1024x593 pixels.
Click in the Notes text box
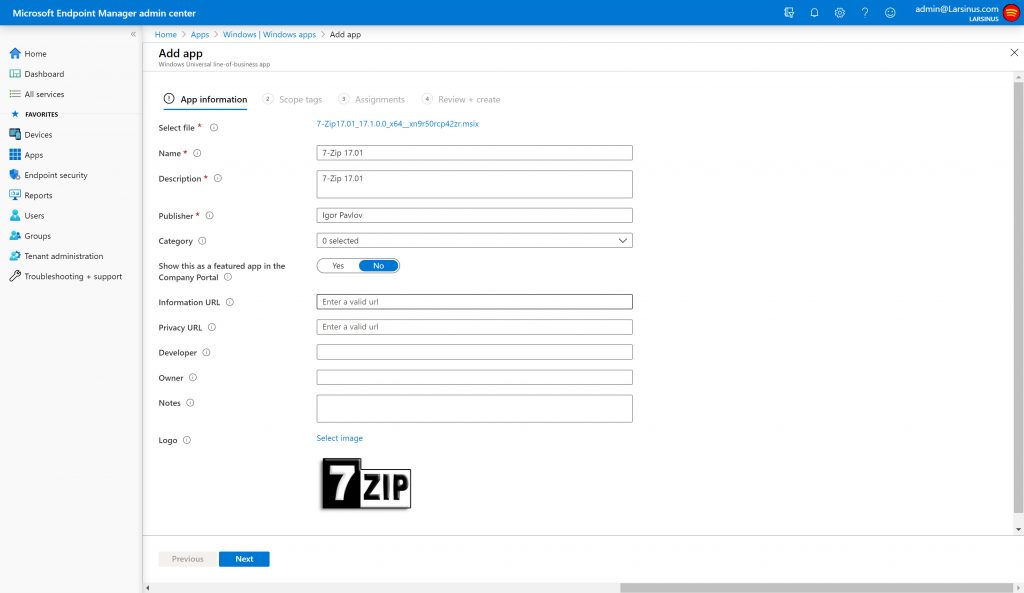click(x=474, y=409)
